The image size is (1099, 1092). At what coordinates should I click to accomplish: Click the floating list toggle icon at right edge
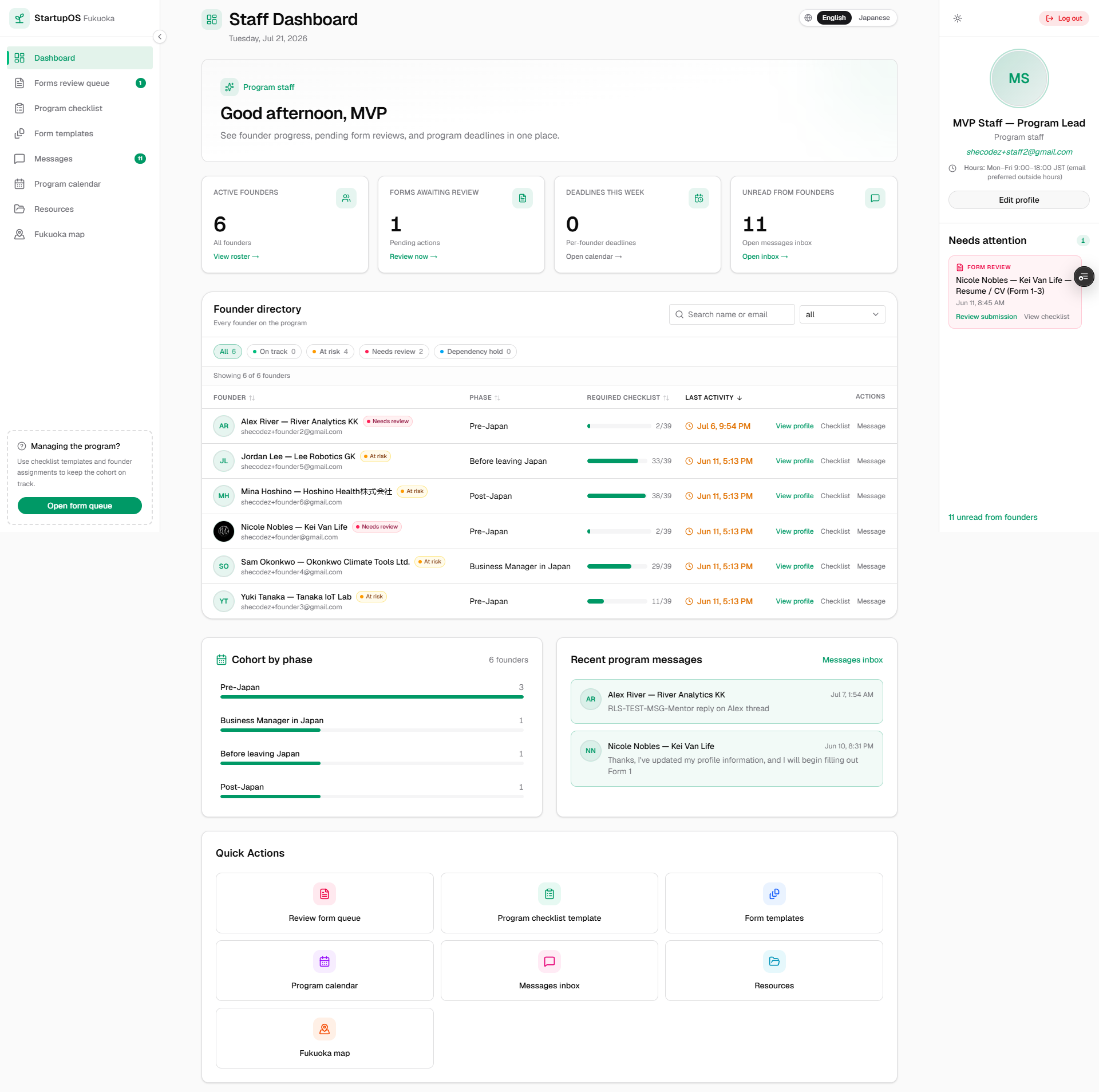coord(1084,277)
